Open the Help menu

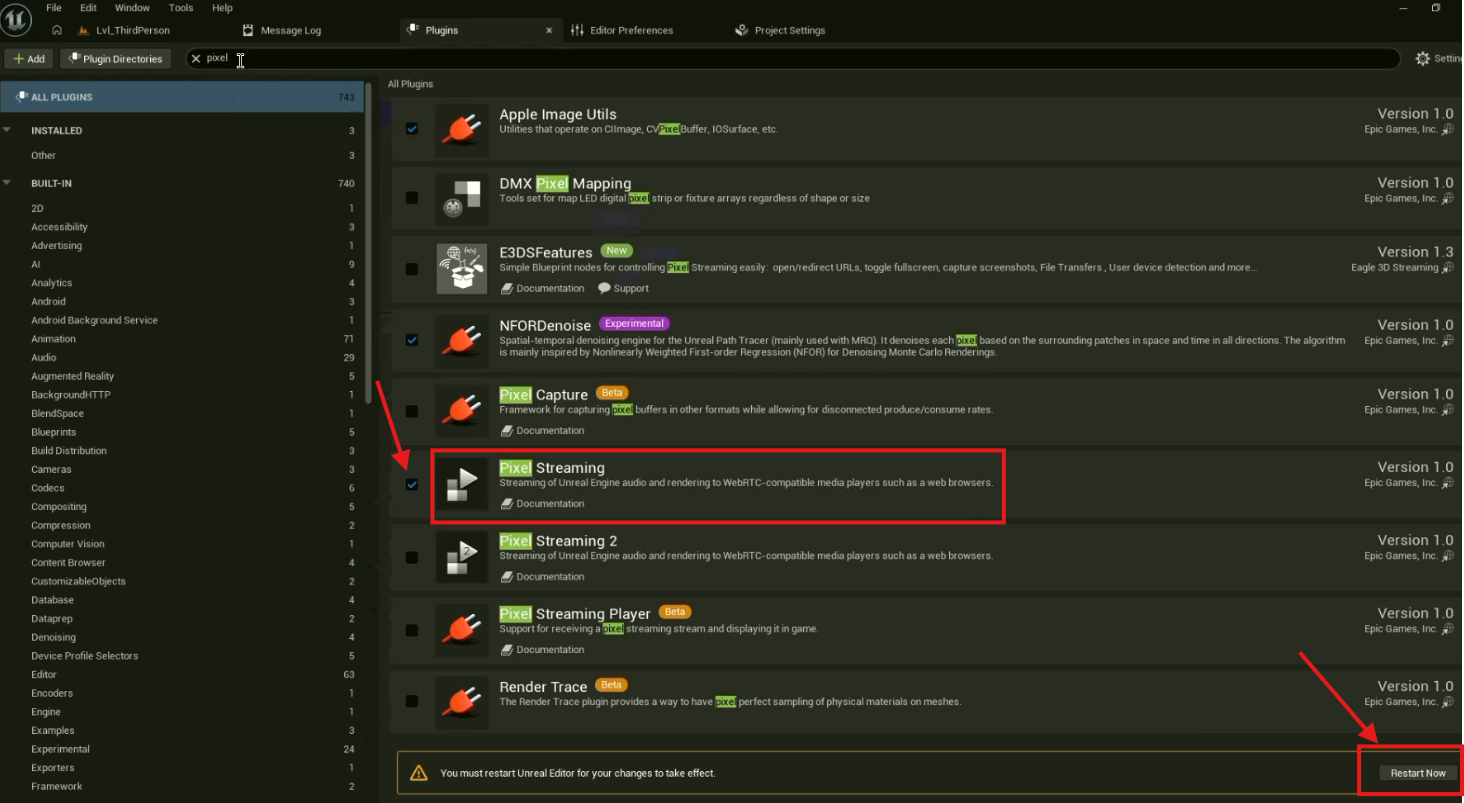pyautogui.click(x=222, y=8)
